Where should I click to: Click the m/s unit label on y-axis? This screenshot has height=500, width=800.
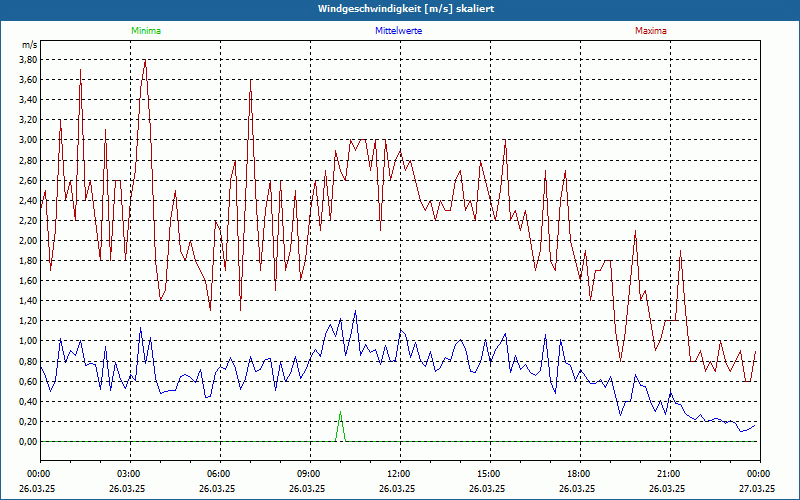(x=30, y=45)
